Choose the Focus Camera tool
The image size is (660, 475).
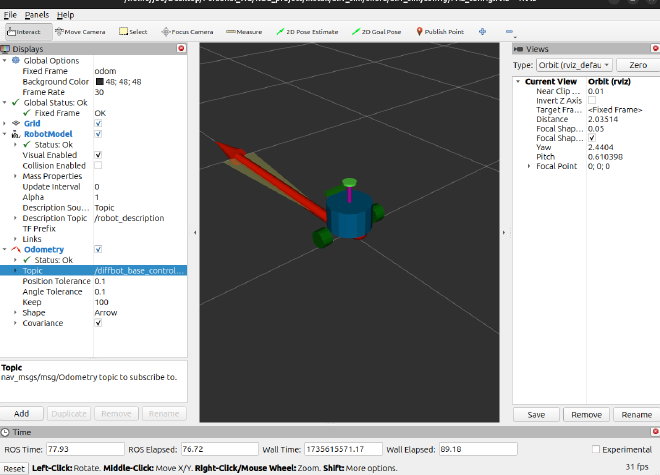[187, 32]
